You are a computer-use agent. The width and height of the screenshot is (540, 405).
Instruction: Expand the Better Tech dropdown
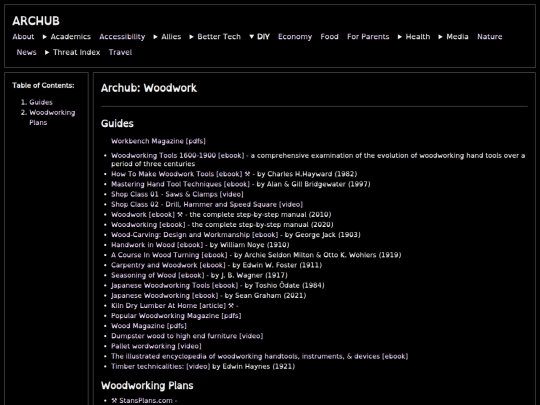215,37
